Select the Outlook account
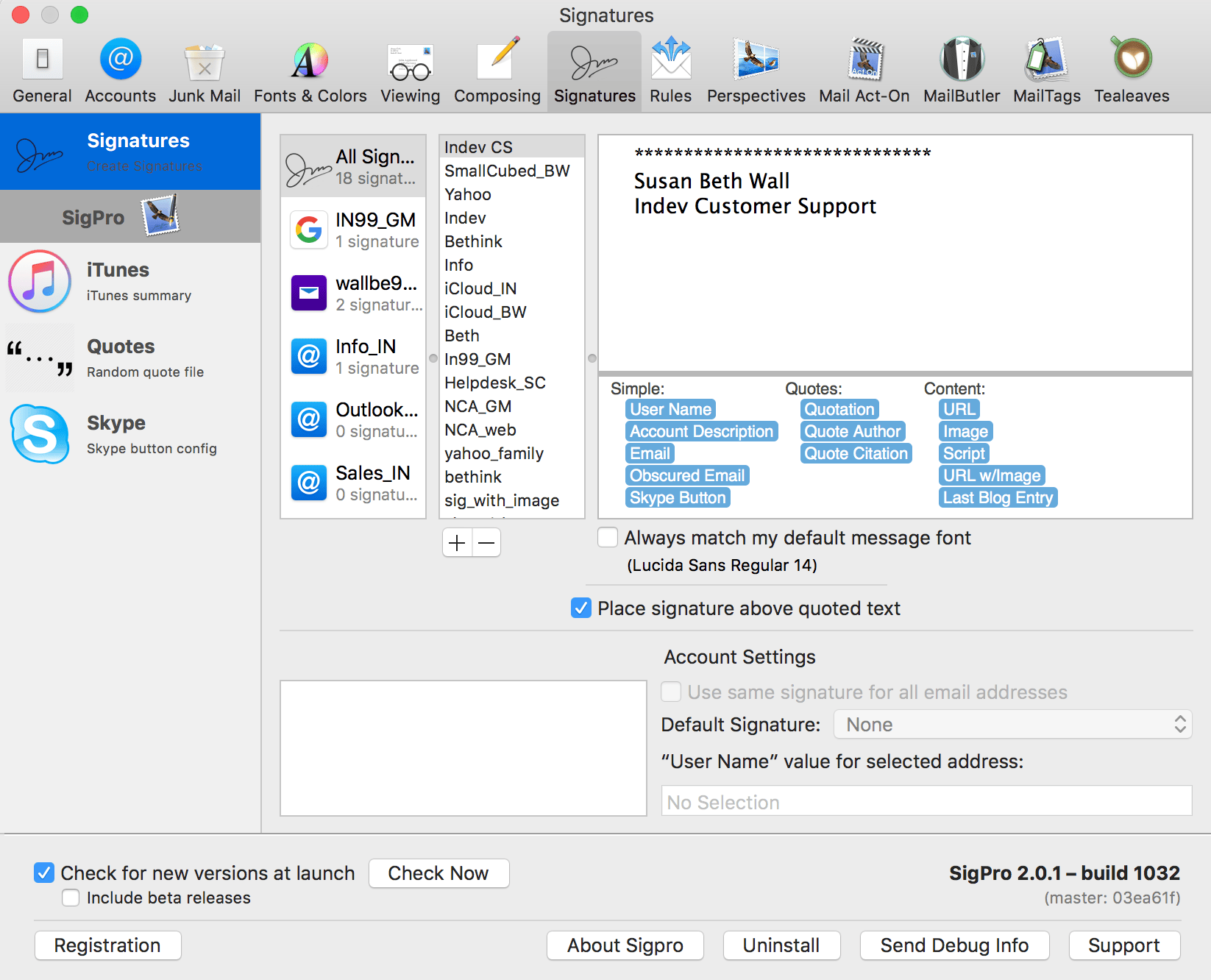The image size is (1211, 980). [353, 419]
